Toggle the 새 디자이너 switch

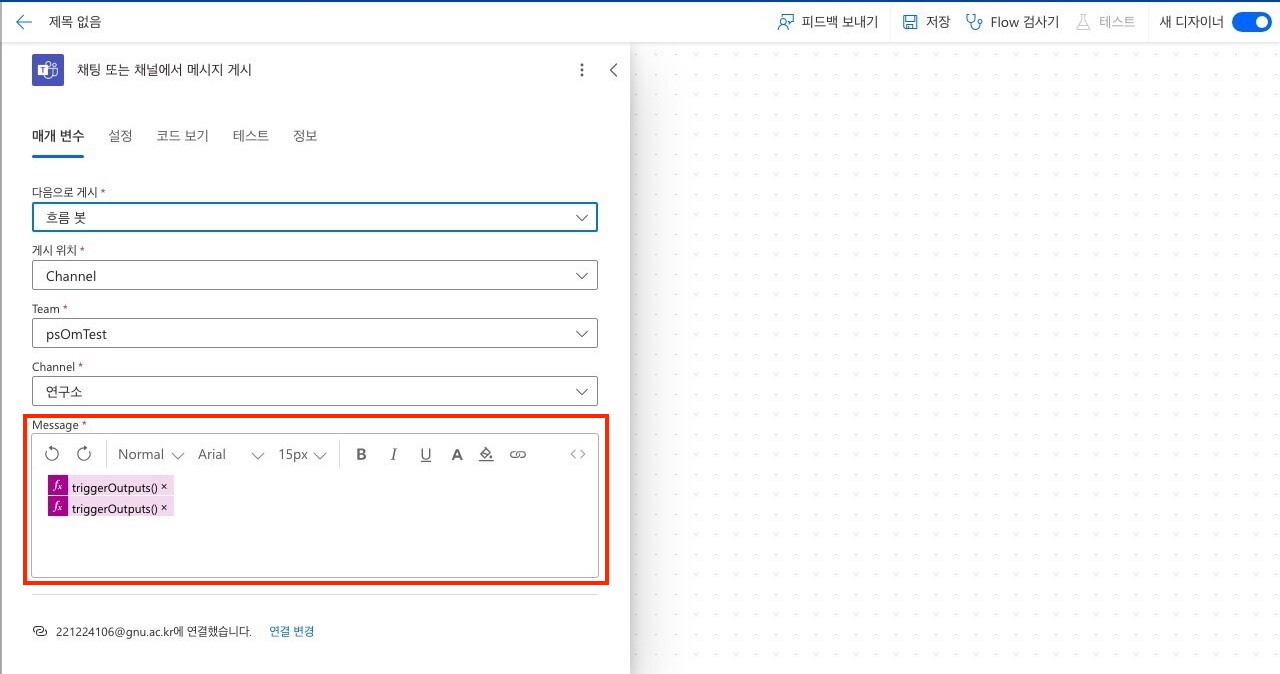[1250, 22]
